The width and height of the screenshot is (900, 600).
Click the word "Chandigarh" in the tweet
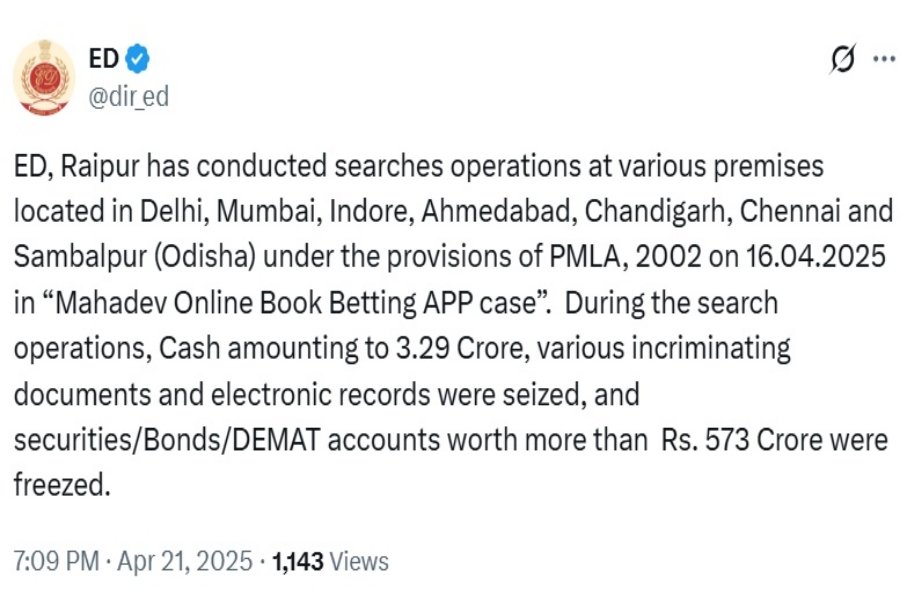635,211
